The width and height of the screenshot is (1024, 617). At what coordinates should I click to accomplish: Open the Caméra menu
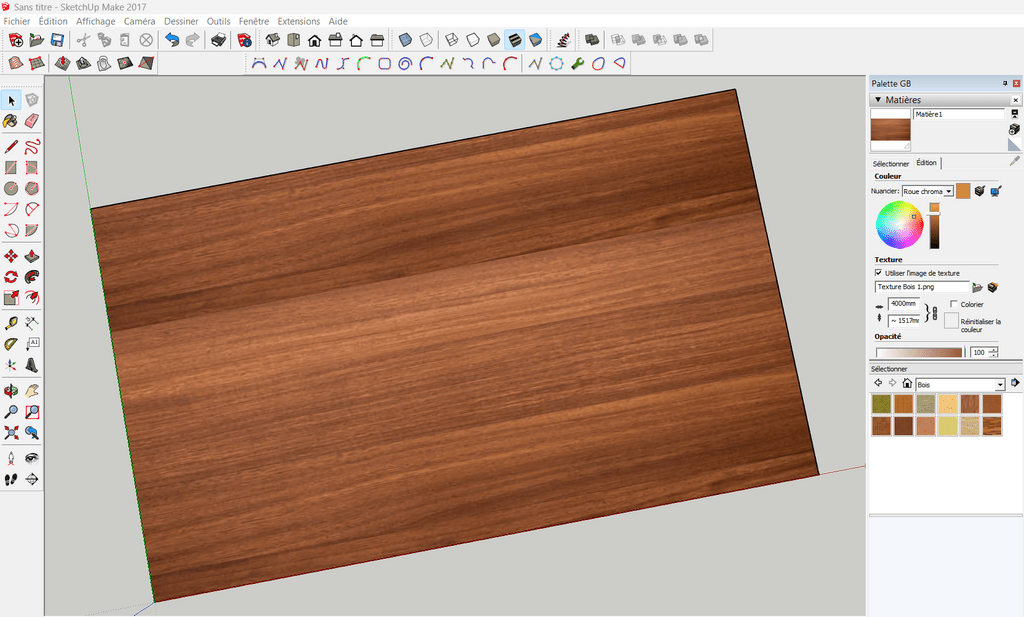(139, 21)
